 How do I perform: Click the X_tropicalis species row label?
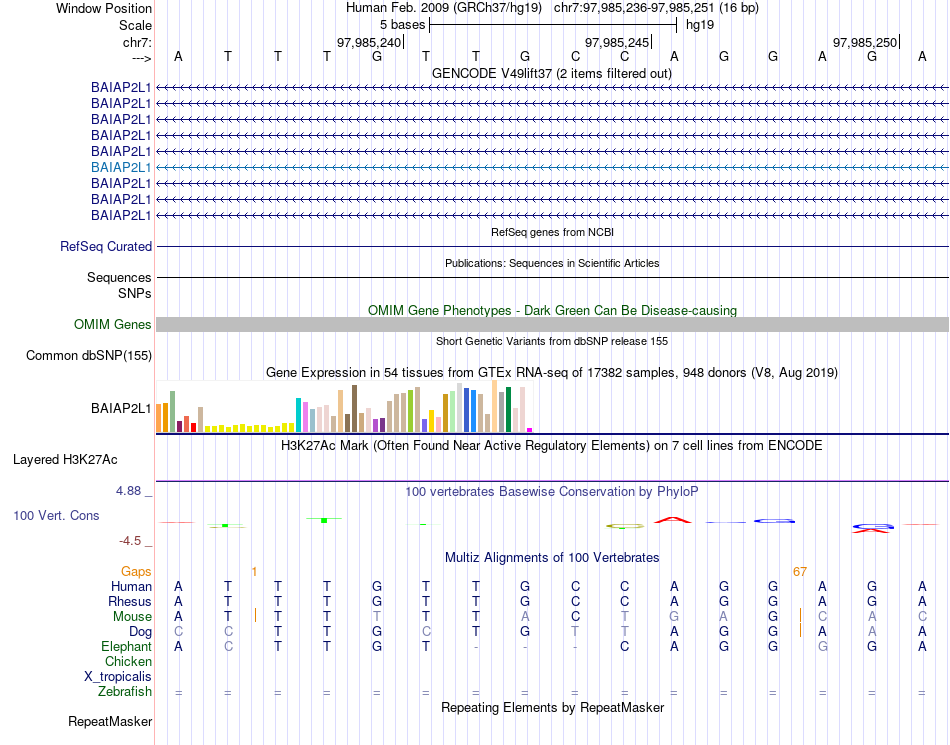[118, 677]
